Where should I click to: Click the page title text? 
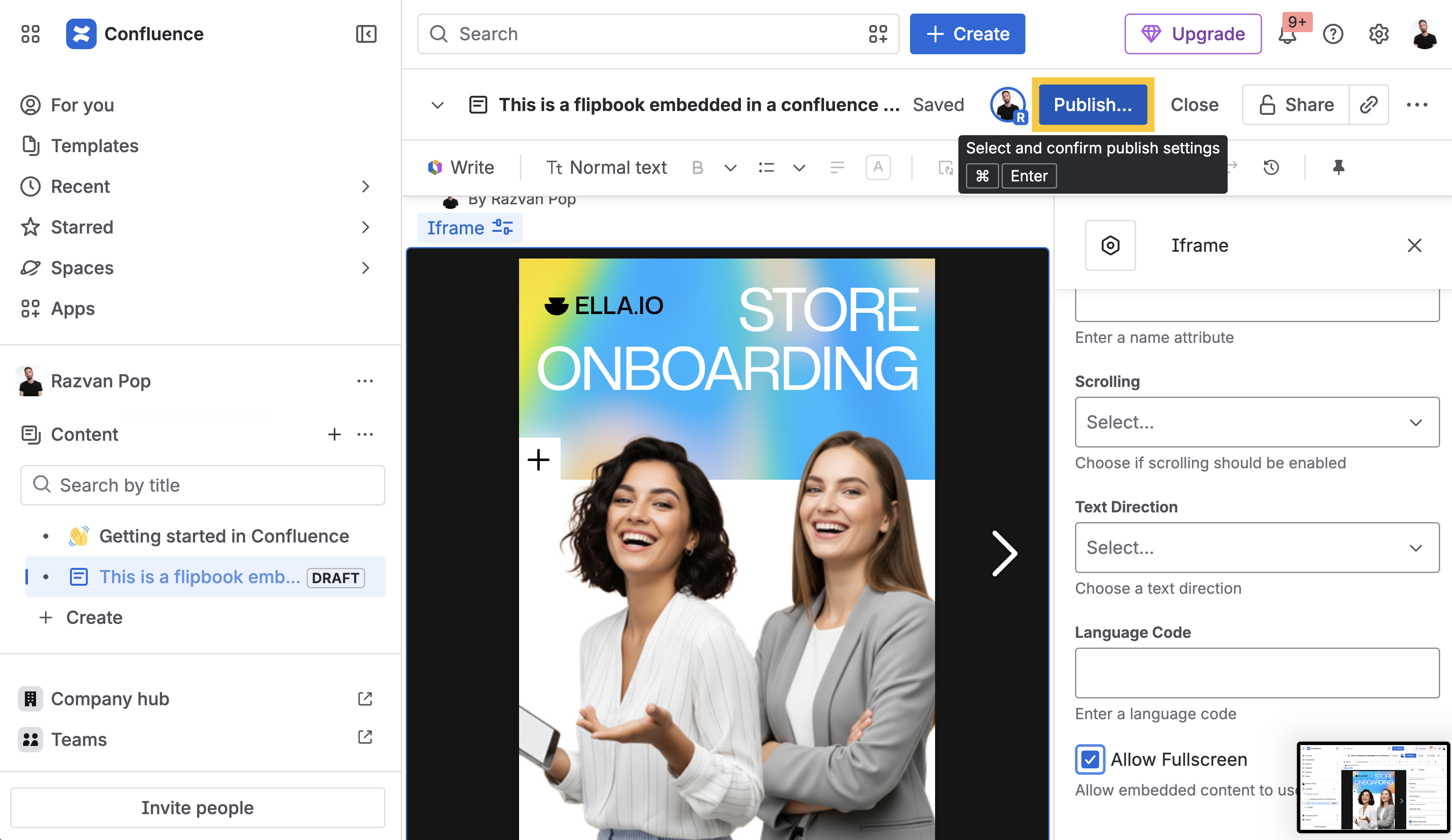click(699, 105)
